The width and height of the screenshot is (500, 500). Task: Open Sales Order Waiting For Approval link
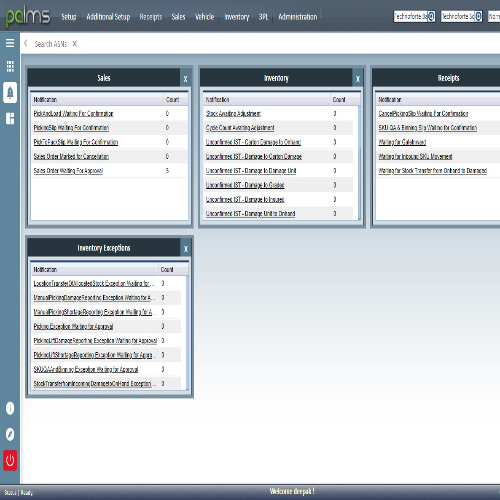(x=68, y=171)
